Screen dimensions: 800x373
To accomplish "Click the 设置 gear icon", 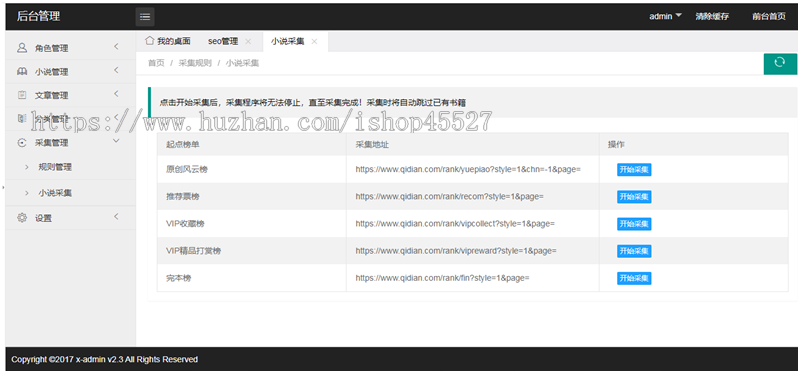I will 22,218.
